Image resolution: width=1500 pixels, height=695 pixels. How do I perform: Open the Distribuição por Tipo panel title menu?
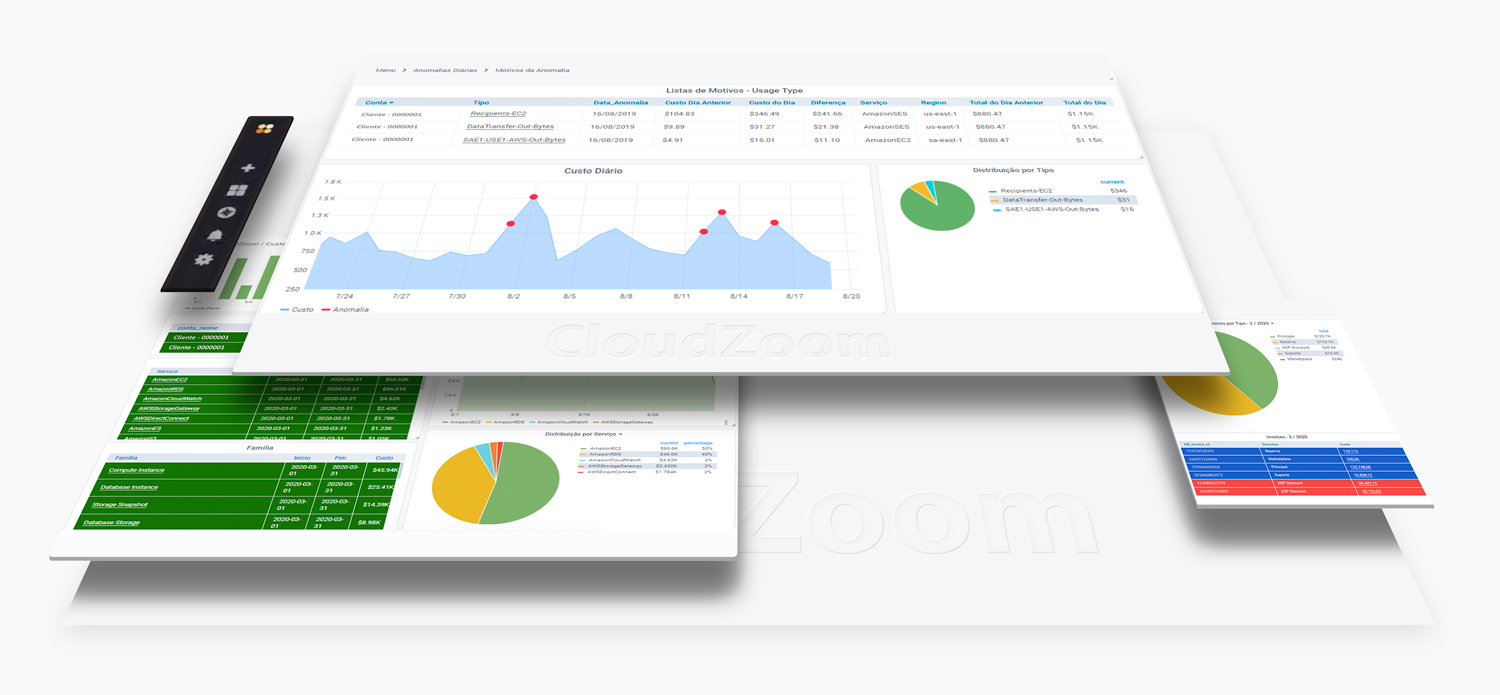tap(1013, 170)
